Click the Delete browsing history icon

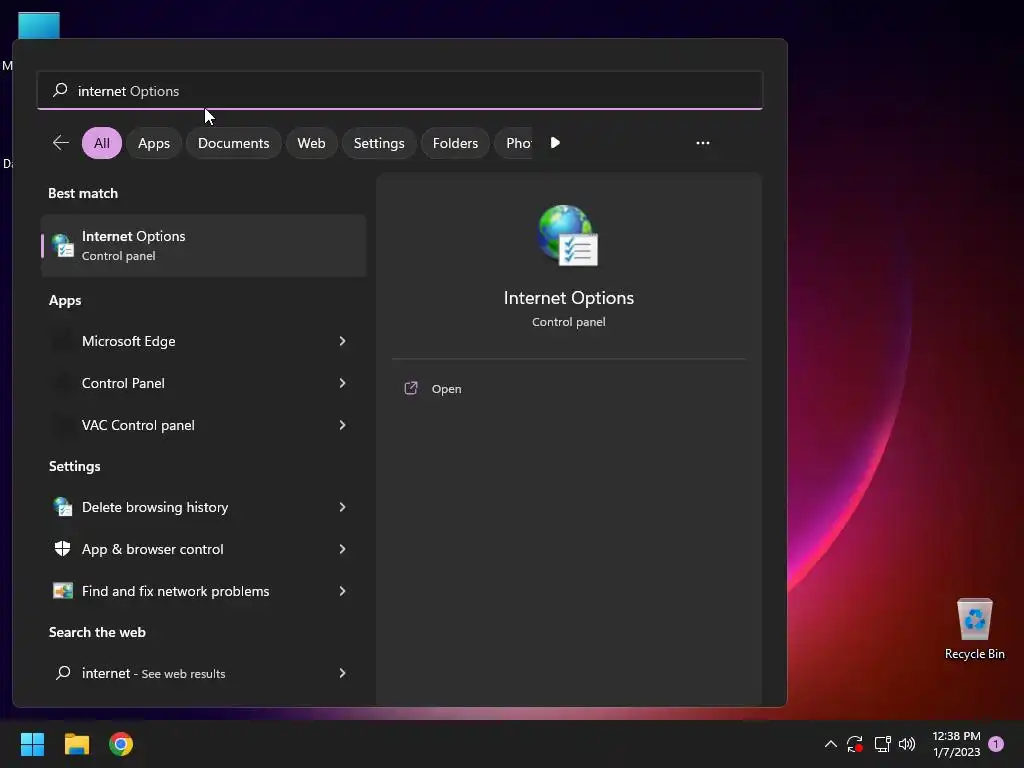coord(63,507)
